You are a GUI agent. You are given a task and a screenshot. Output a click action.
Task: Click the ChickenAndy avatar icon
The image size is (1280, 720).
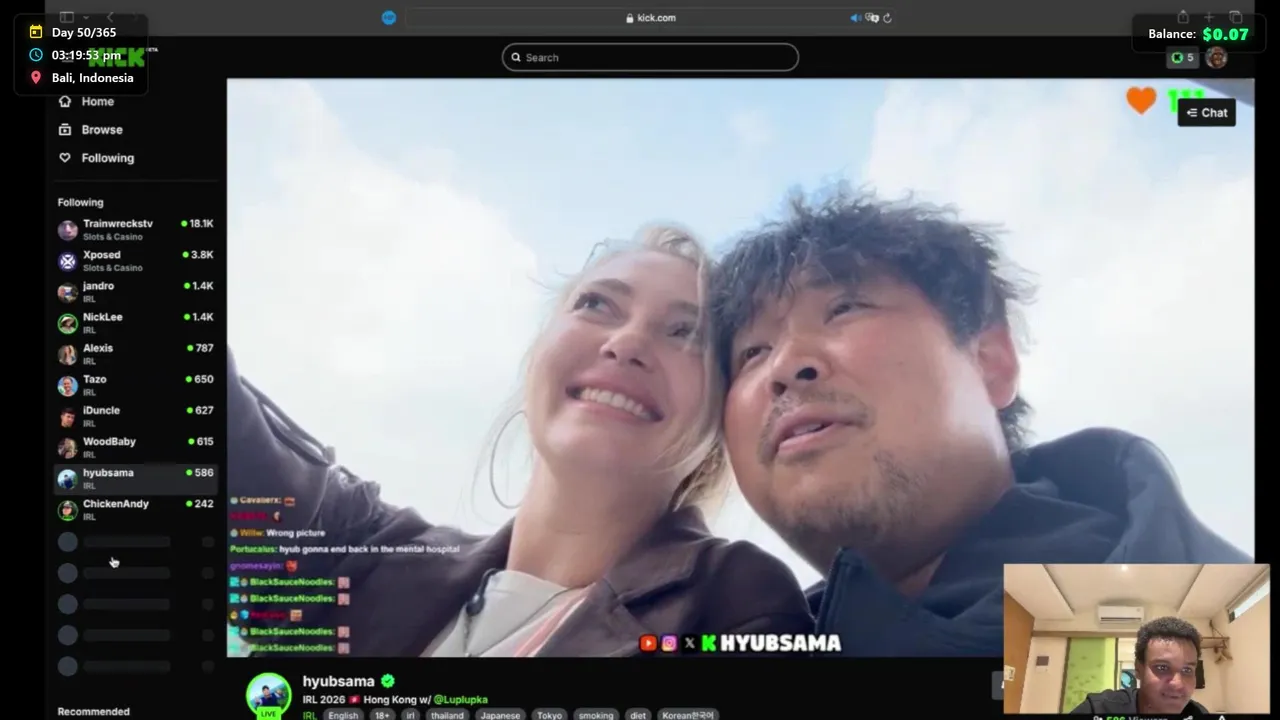tap(67, 510)
